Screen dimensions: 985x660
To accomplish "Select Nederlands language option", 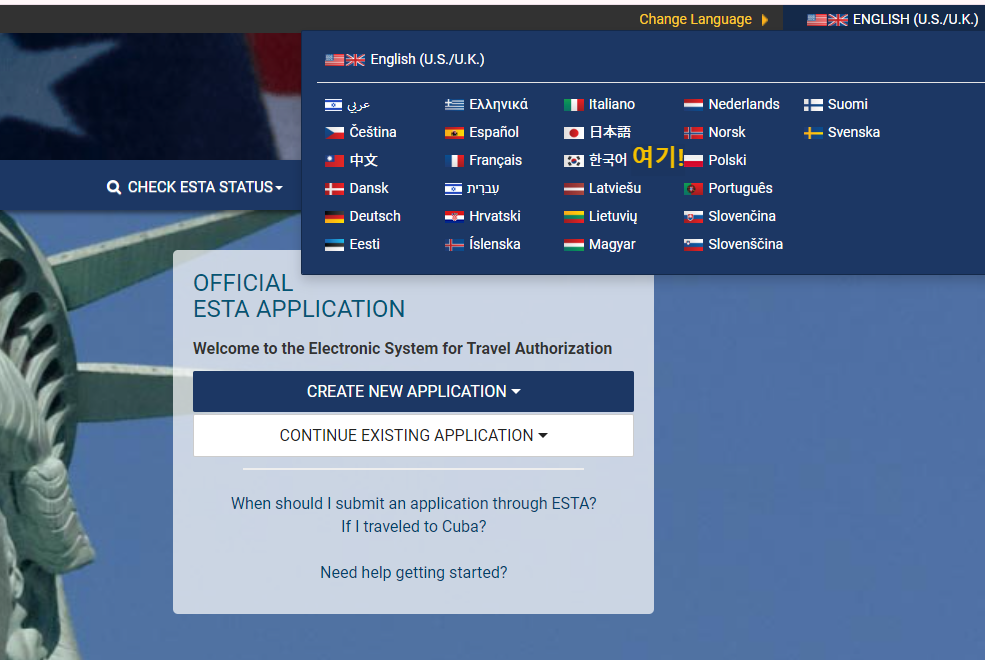I will [x=744, y=104].
